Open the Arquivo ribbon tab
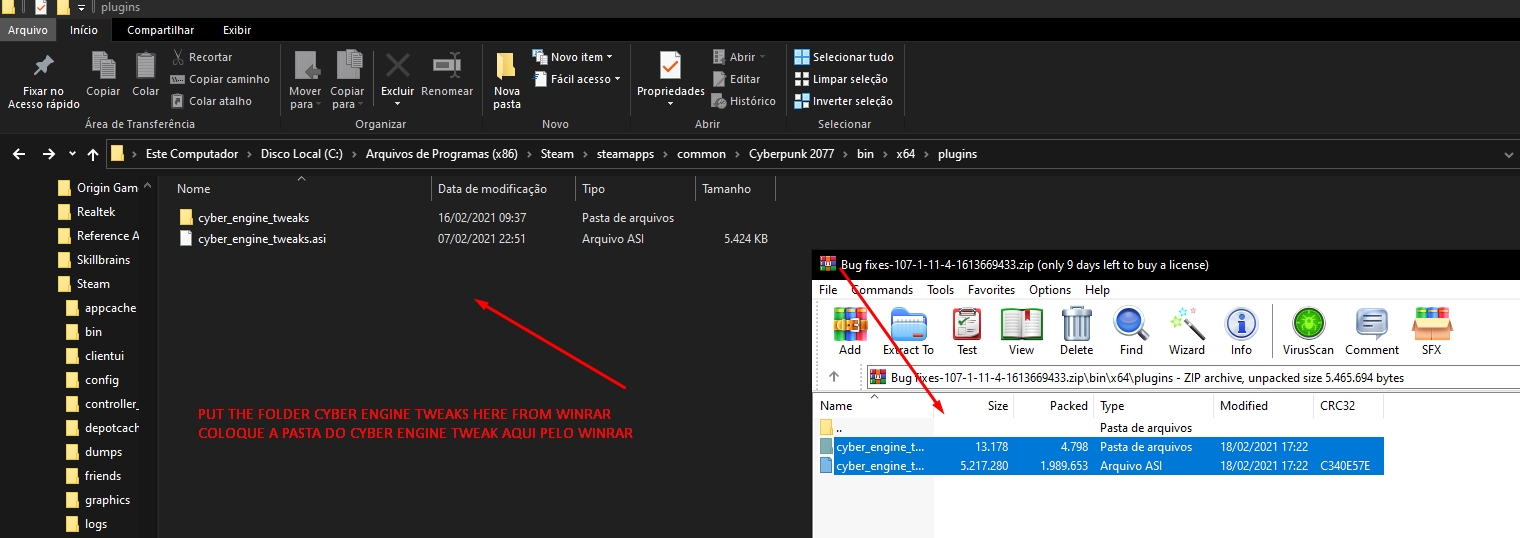1520x538 pixels. 28,30
